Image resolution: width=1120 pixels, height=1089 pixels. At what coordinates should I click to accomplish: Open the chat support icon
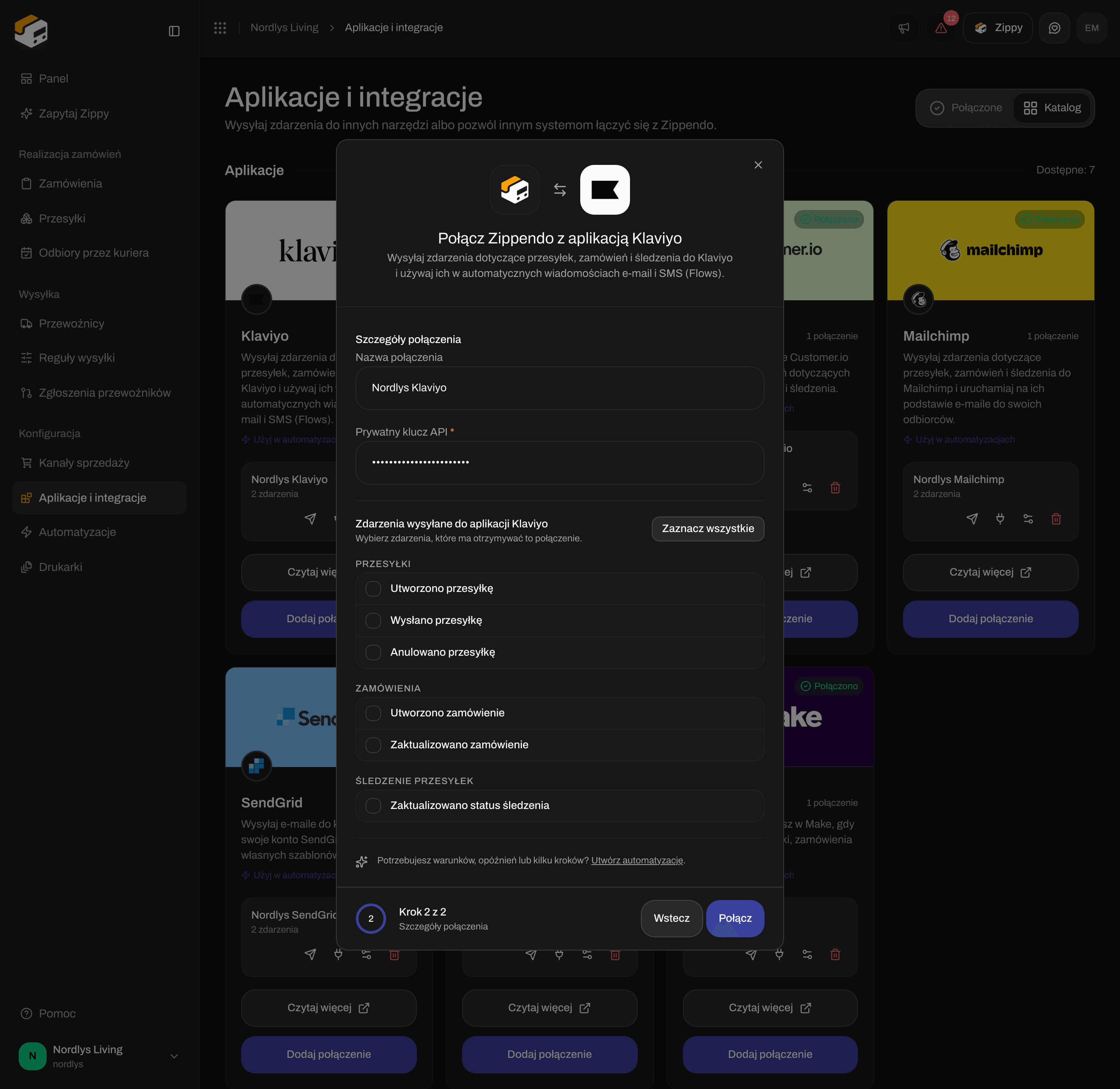click(x=1054, y=28)
